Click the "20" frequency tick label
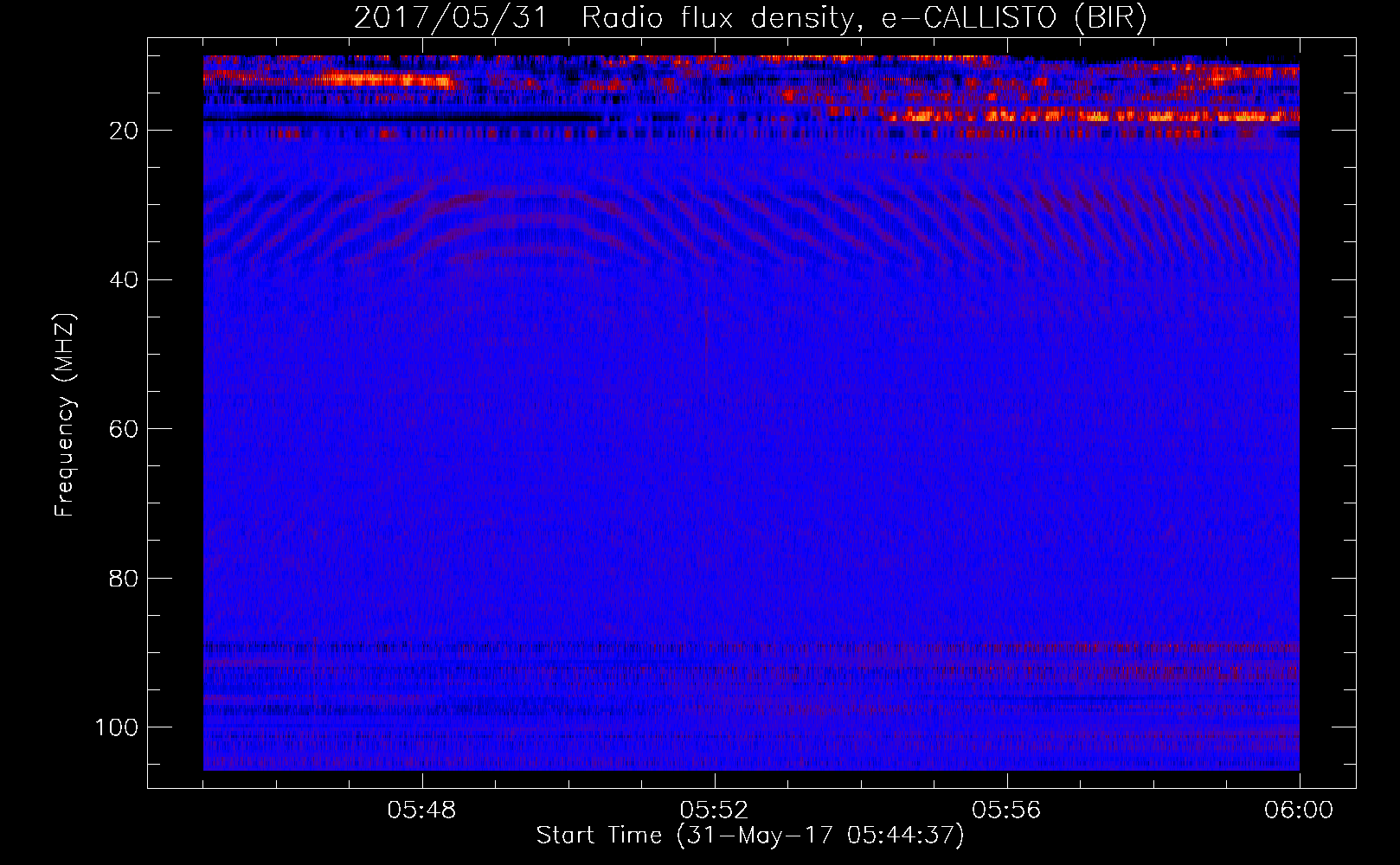The height and width of the screenshot is (865, 1400). 124,131
